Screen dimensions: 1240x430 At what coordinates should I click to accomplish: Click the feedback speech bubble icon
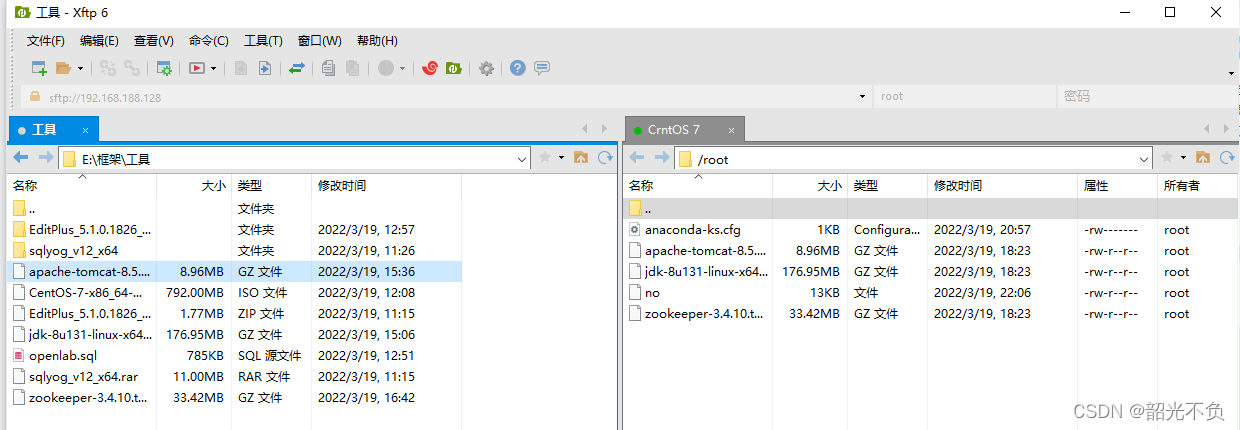pos(542,68)
